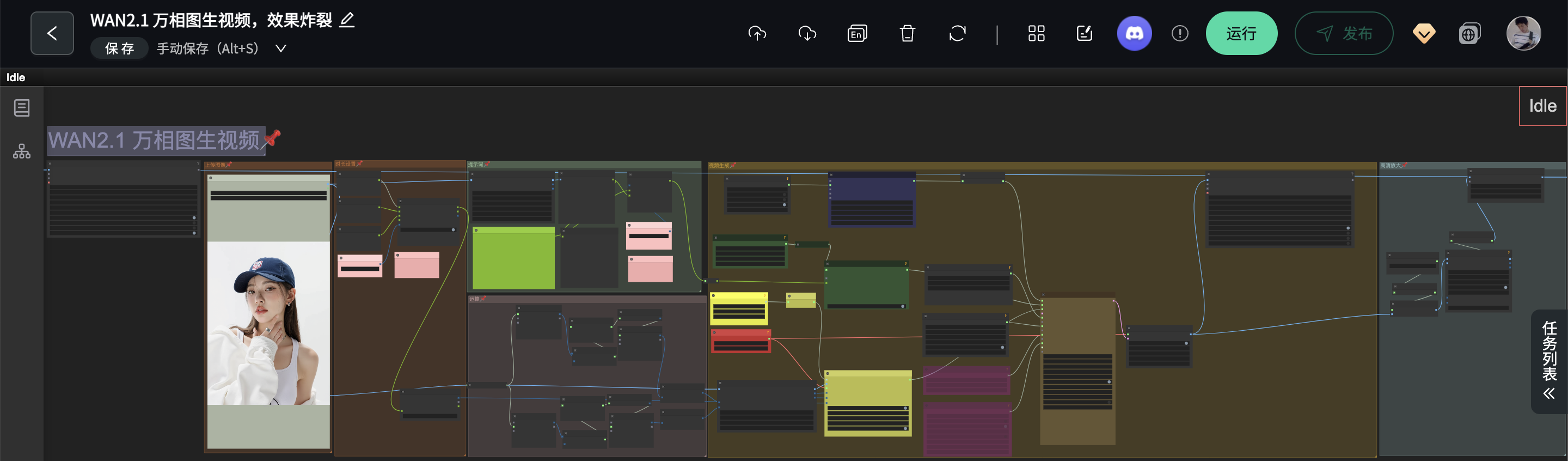Toggle the collapse dot on the bright green node
This screenshot has width=1568, height=461.
click(x=476, y=230)
